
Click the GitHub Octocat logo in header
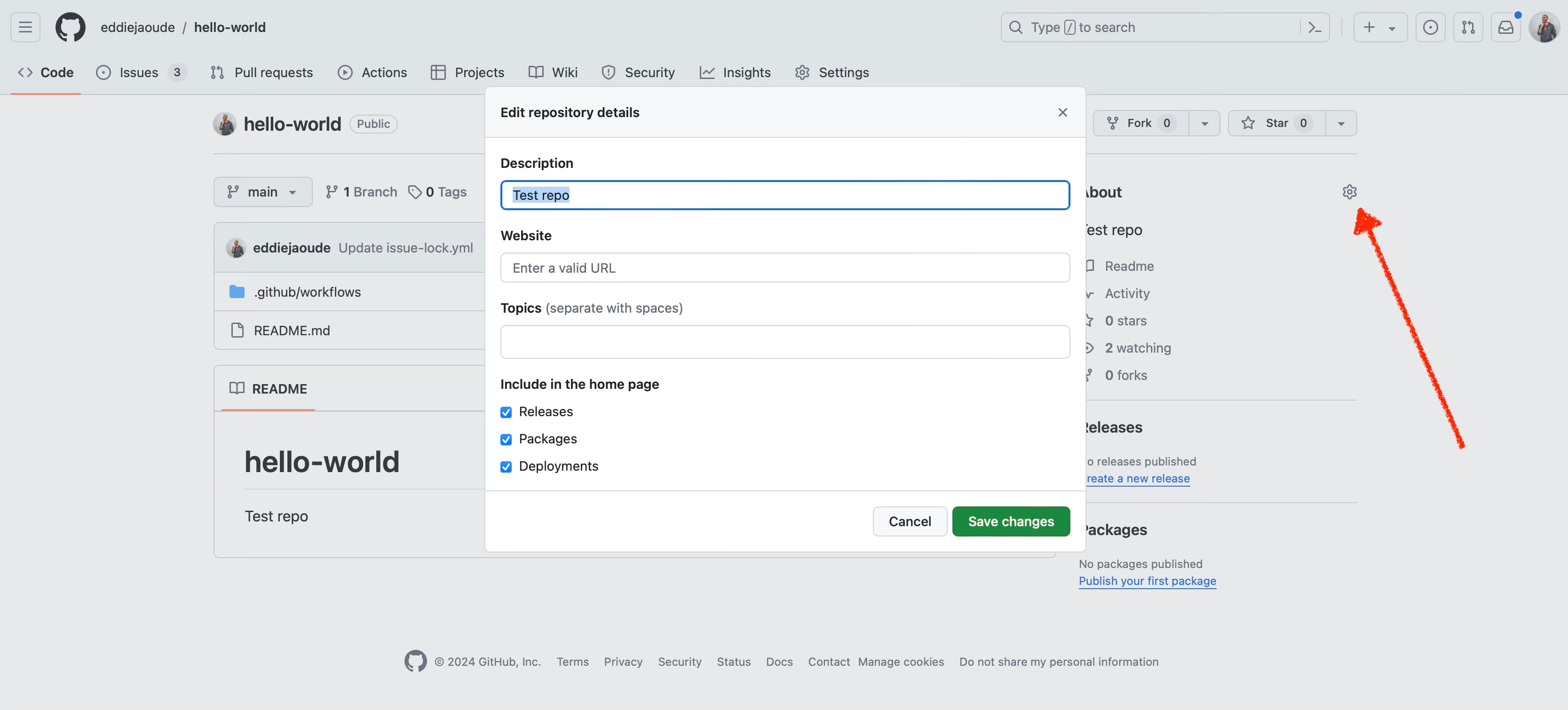[71, 27]
